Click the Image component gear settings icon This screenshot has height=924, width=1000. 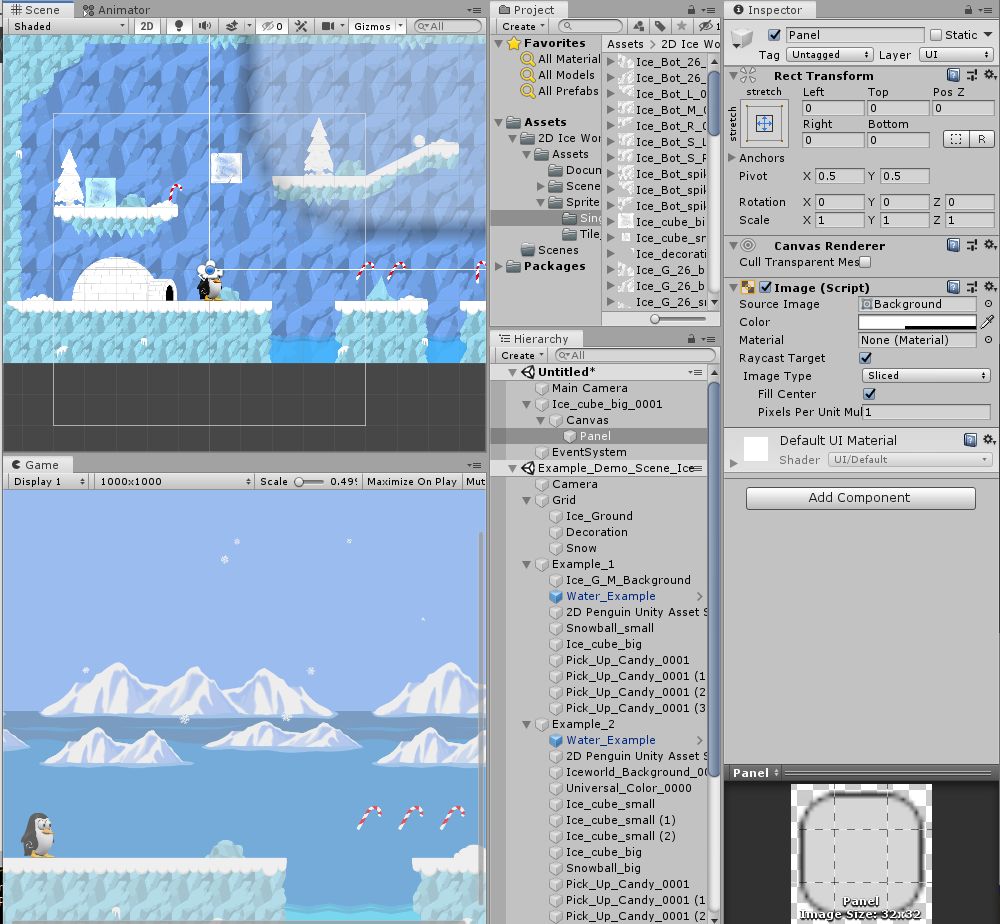pos(989,287)
